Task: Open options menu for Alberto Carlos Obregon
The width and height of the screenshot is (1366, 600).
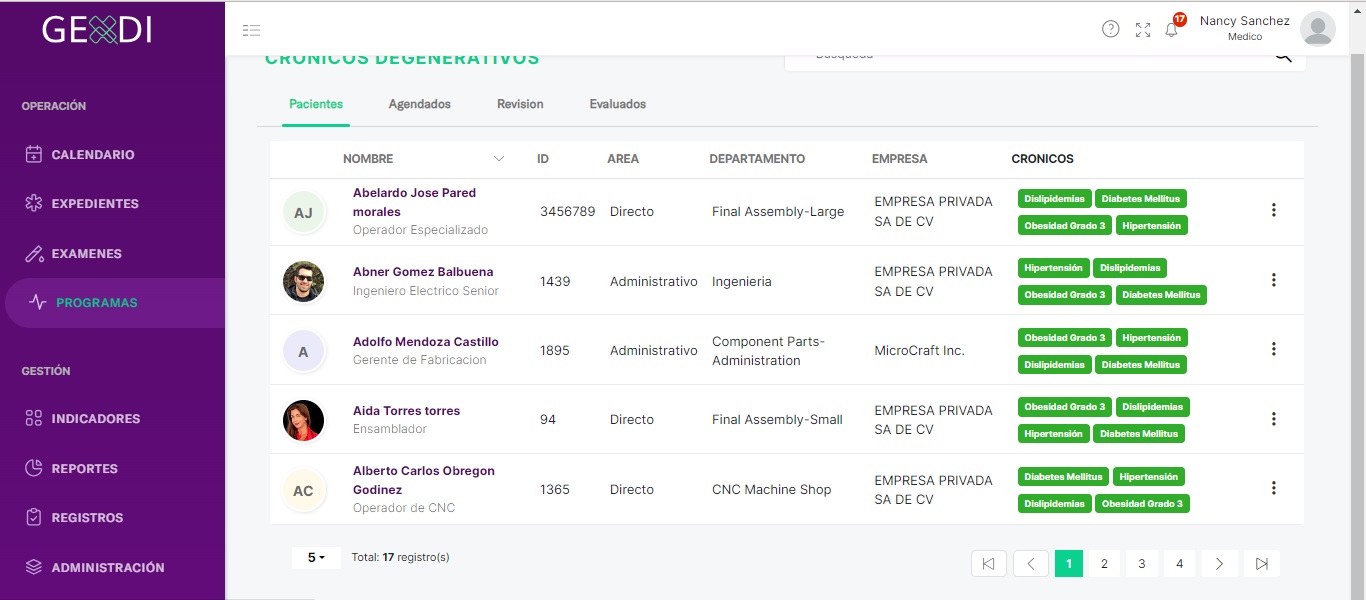Action: [x=1274, y=488]
